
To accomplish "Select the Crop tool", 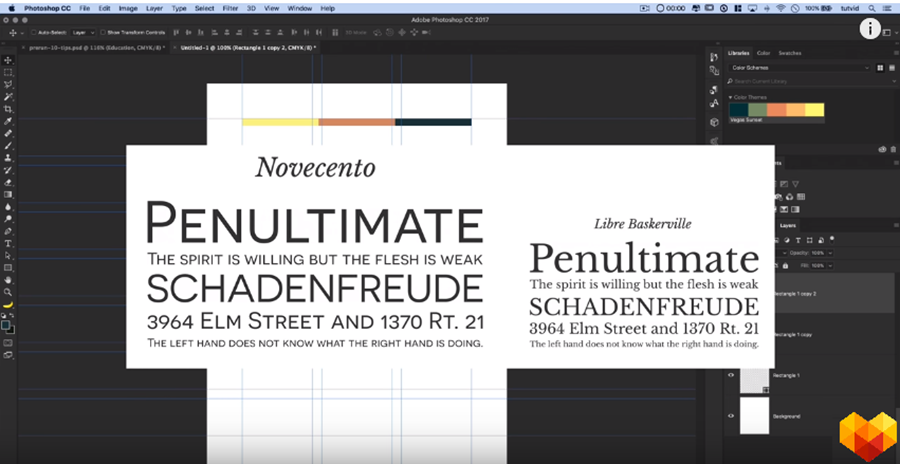I will (8, 108).
